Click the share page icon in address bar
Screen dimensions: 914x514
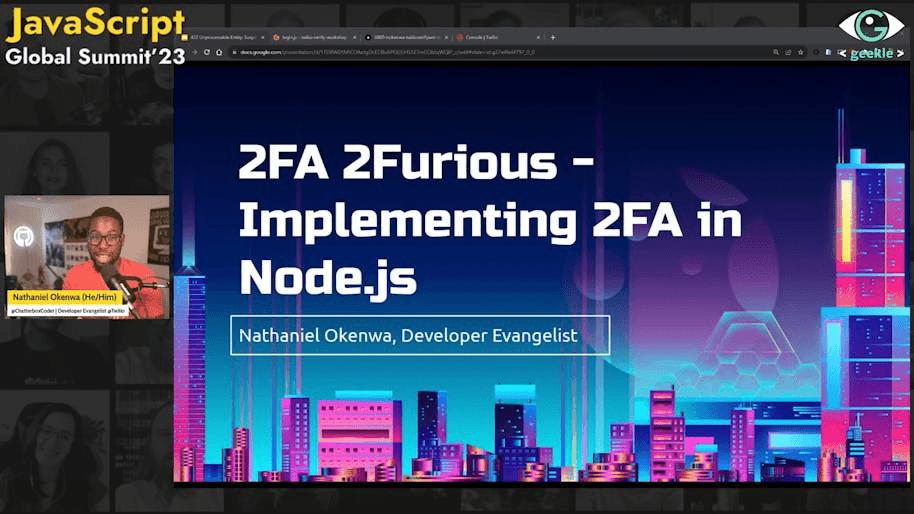[x=788, y=52]
